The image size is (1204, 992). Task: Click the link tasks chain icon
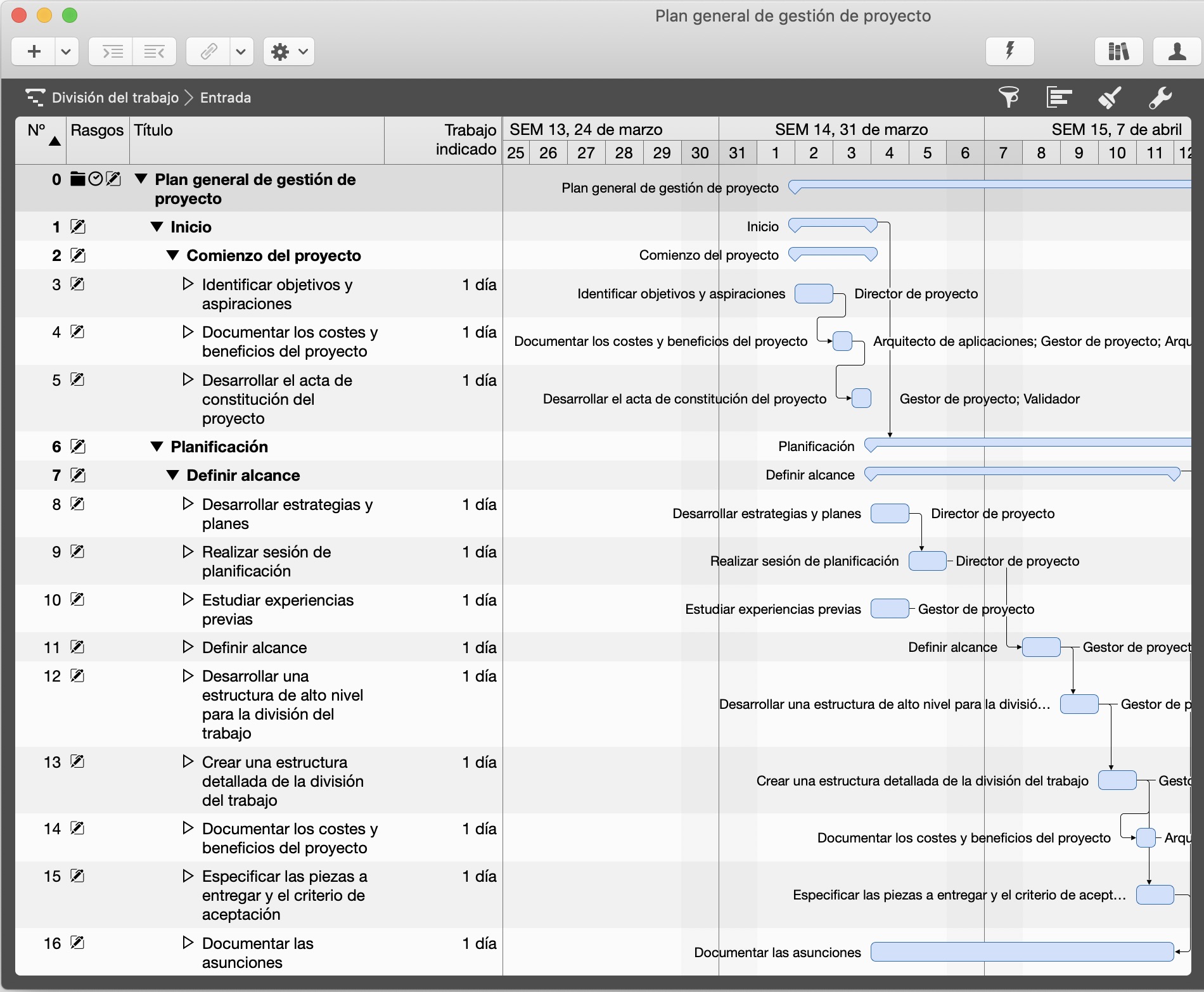pyautogui.click(x=208, y=51)
